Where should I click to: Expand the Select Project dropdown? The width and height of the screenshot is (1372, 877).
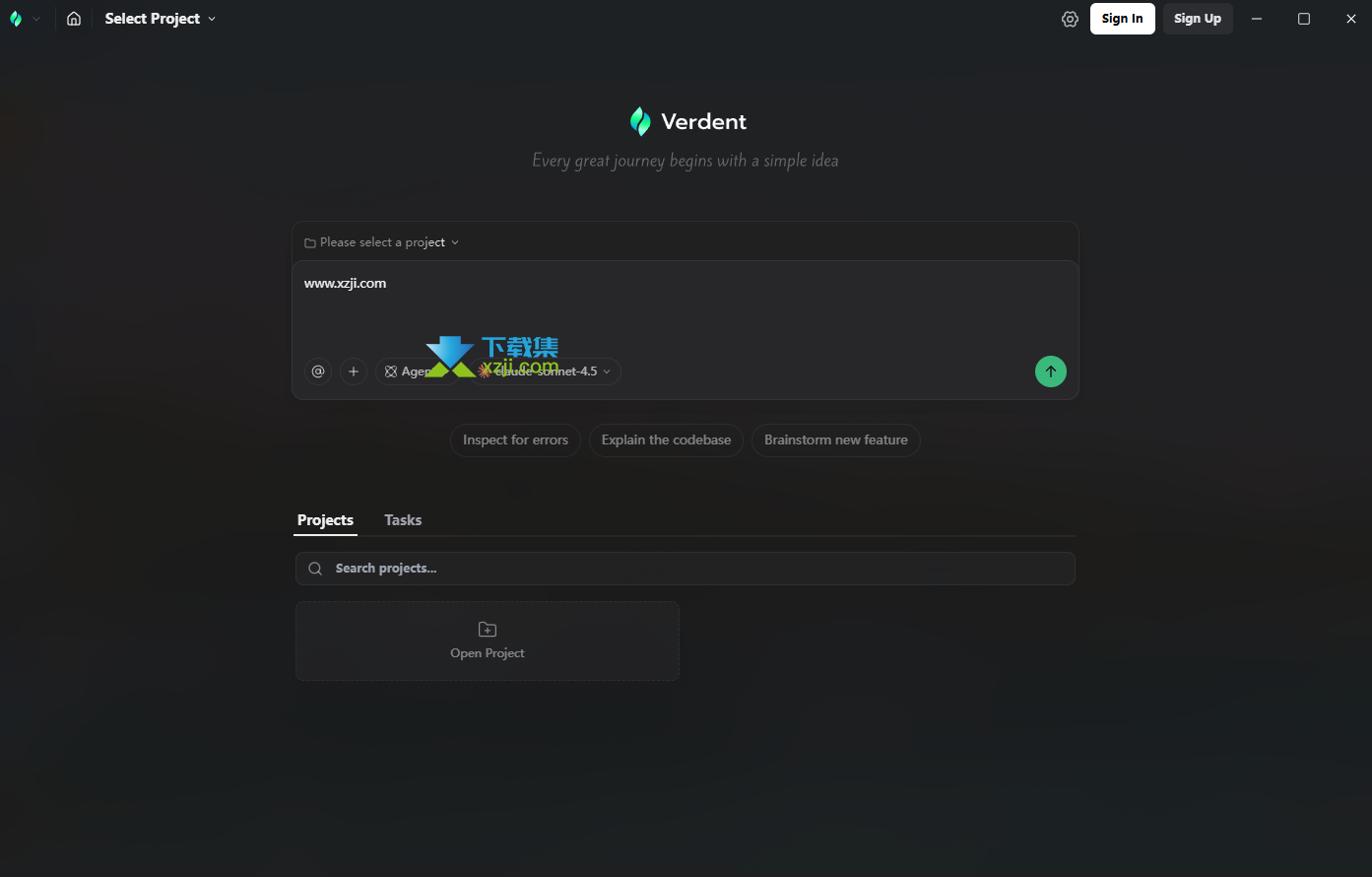point(161,19)
